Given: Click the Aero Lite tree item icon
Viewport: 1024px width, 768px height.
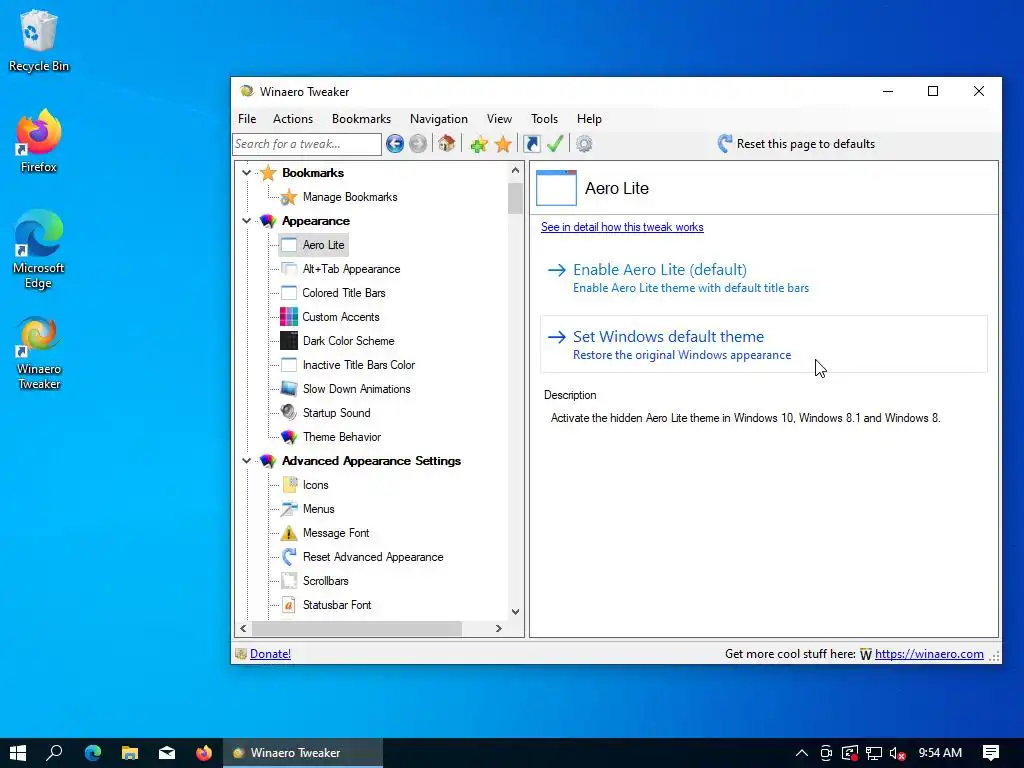Looking at the screenshot, I should click(x=289, y=245).
